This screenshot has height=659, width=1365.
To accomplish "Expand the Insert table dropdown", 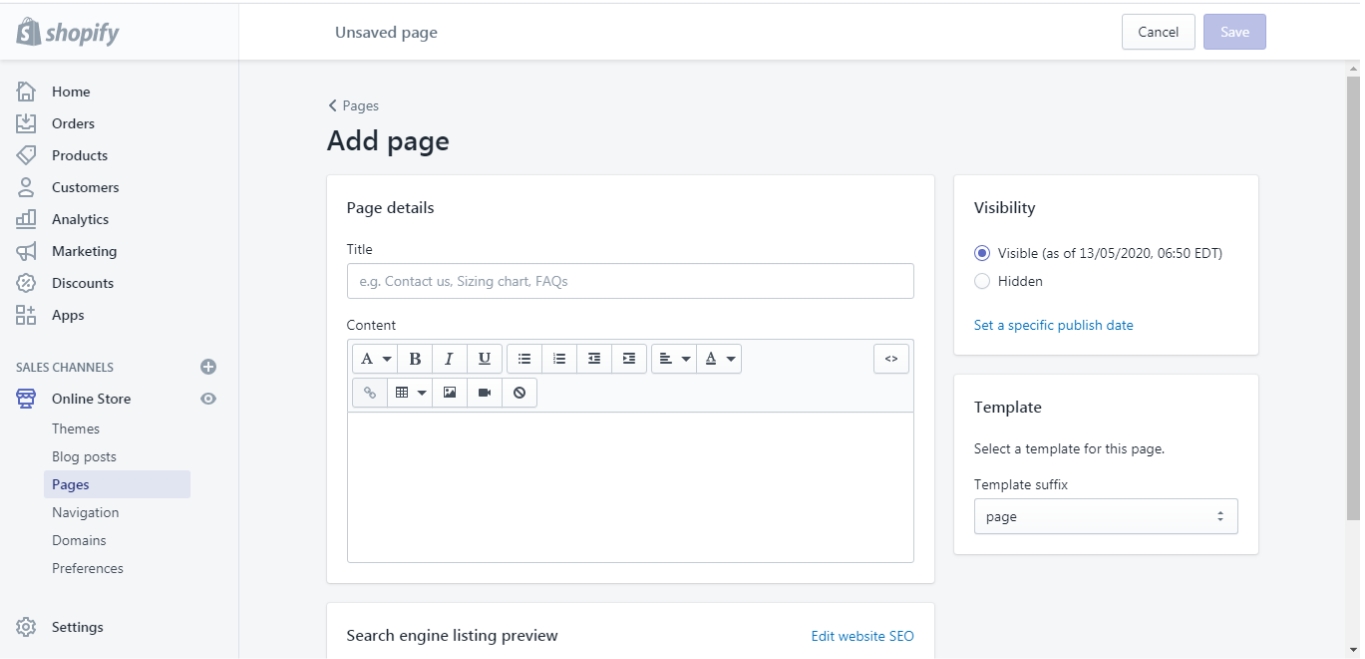I will click(410, 393).
